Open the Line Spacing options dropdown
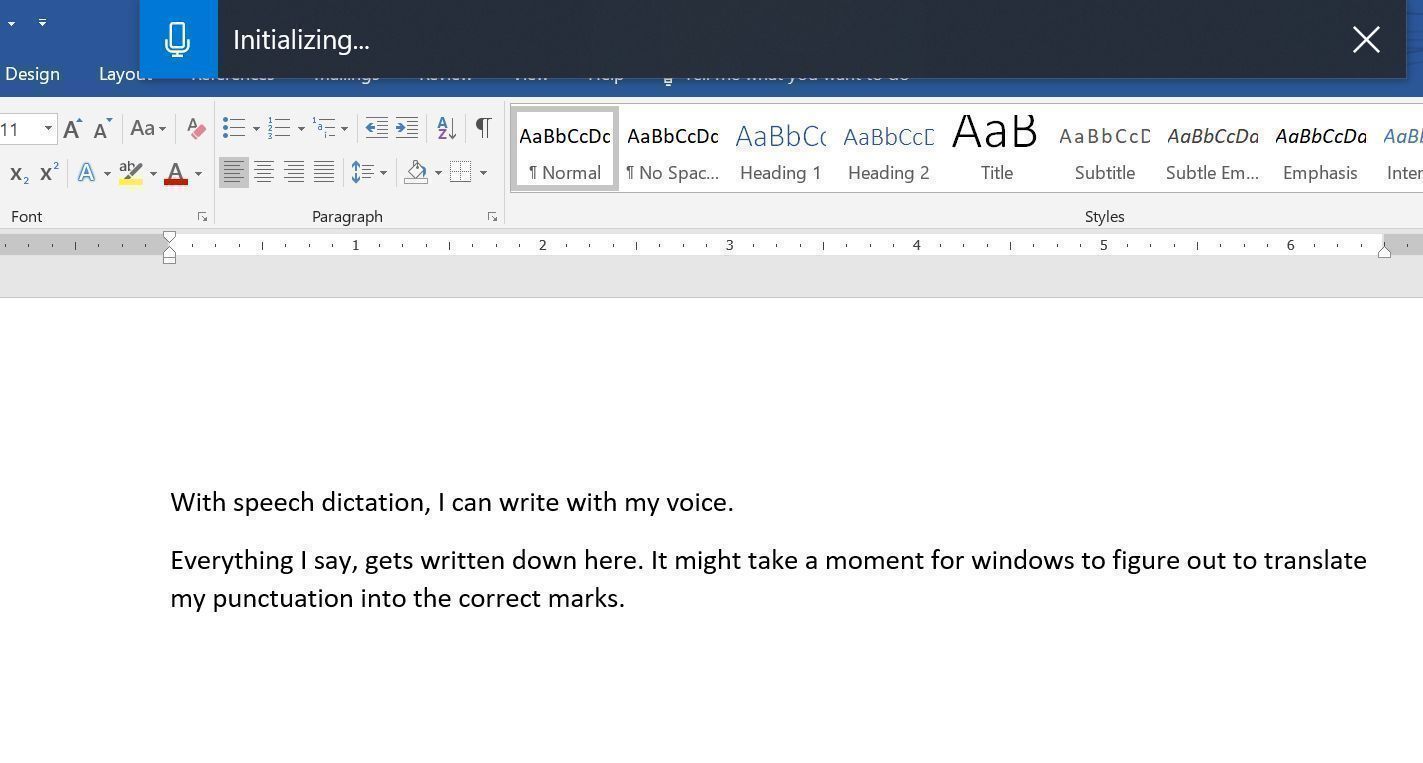The width and height of the screenshot is (1423, 763). point(383,173)
